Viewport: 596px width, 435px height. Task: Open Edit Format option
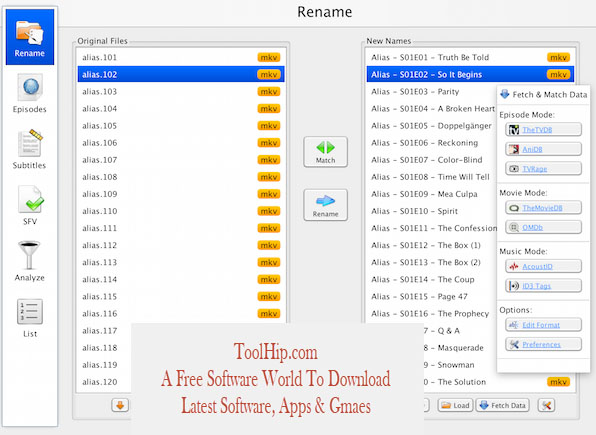coord(543,325)
